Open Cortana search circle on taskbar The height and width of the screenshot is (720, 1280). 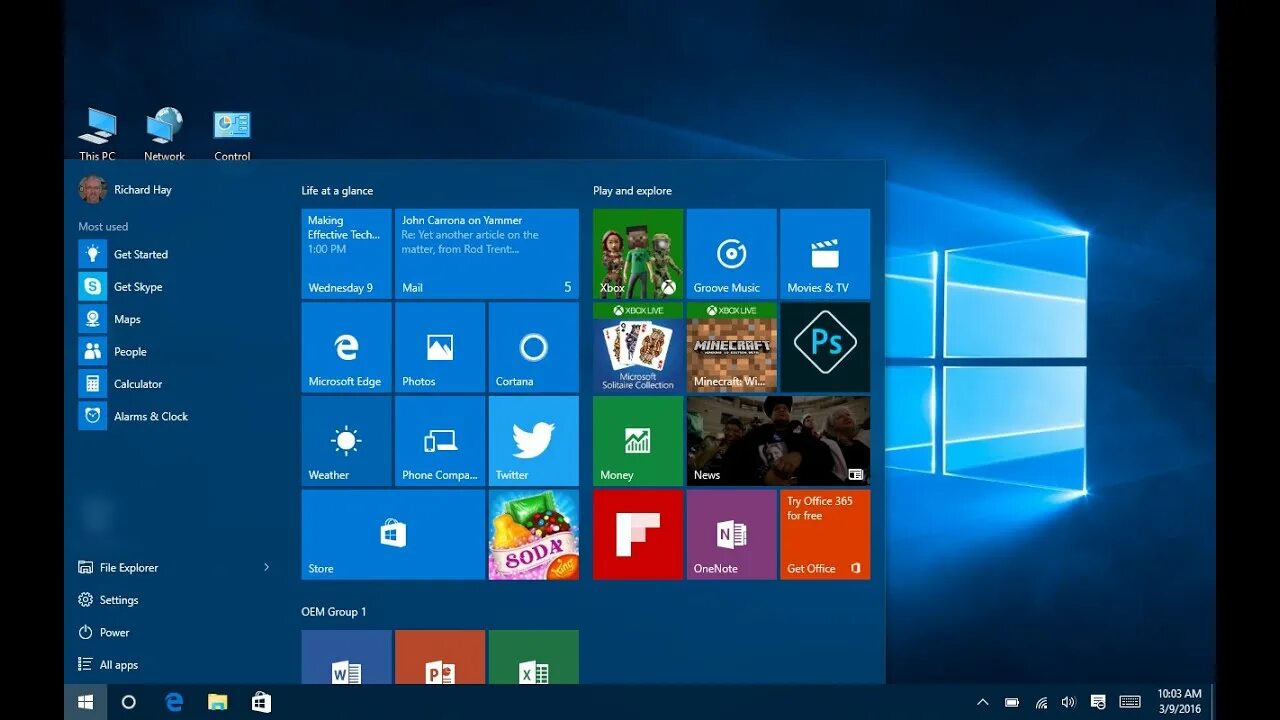coord(128,702)
